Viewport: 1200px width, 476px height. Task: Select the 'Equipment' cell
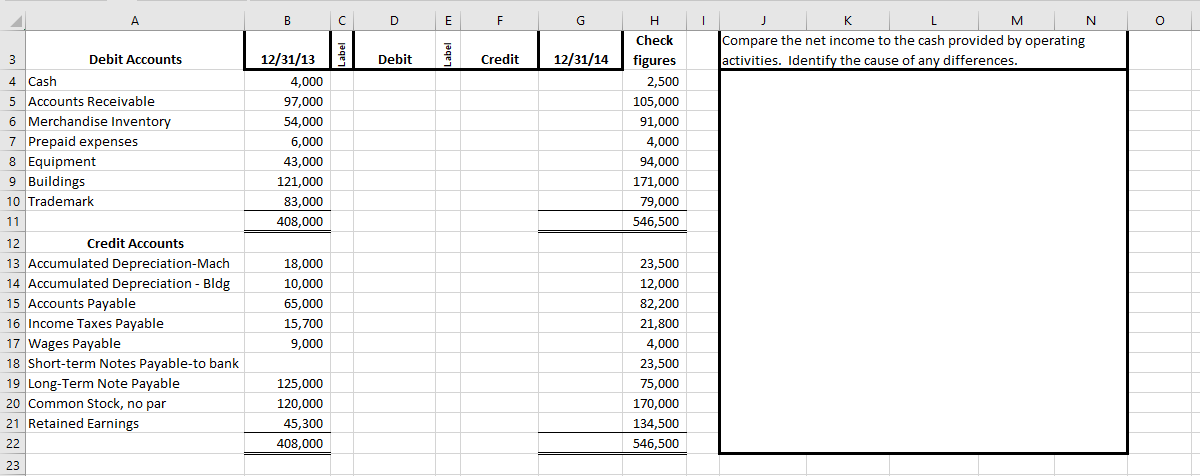(x=135, y=161)
